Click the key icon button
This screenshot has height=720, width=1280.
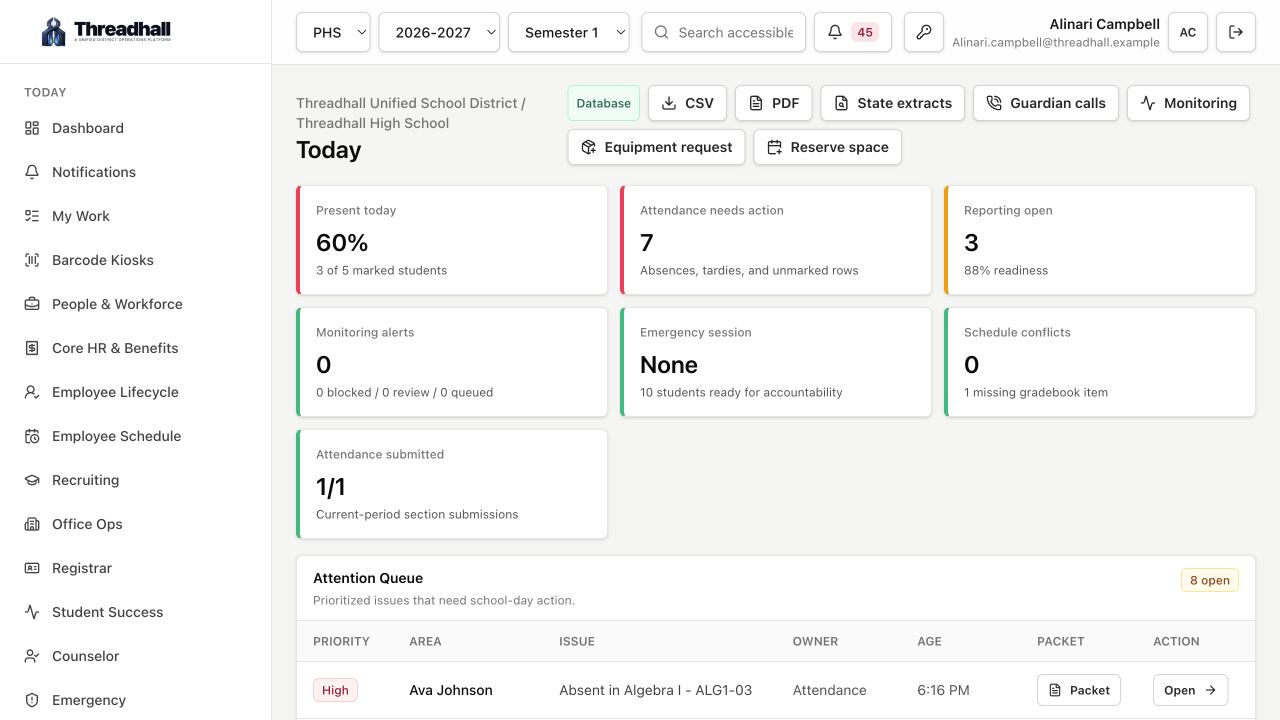(924, 32)
